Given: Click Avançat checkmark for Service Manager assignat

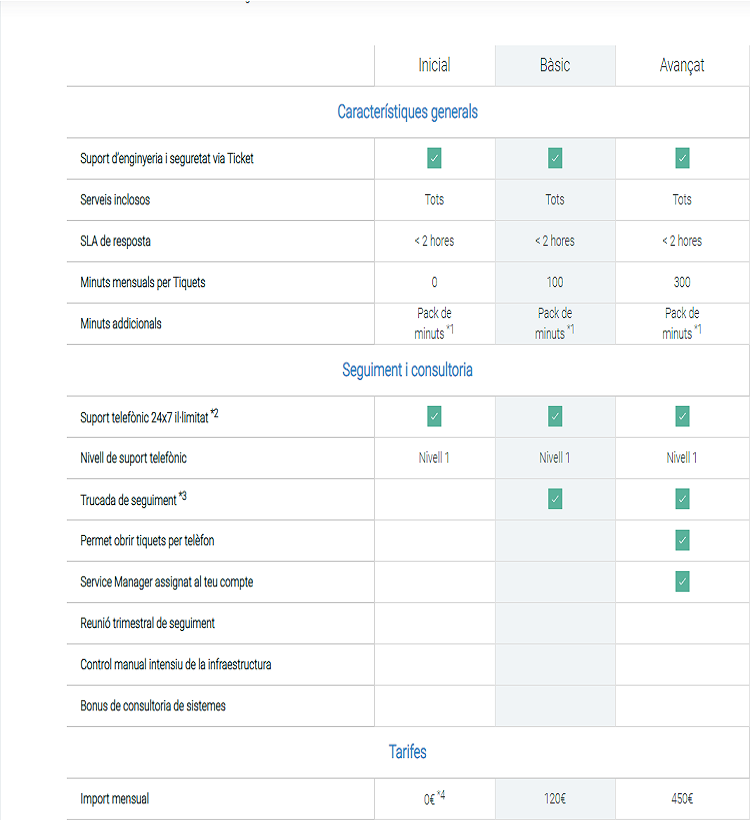Looking at the screenshot, I should pyautogui.click(x=682, y=582).
